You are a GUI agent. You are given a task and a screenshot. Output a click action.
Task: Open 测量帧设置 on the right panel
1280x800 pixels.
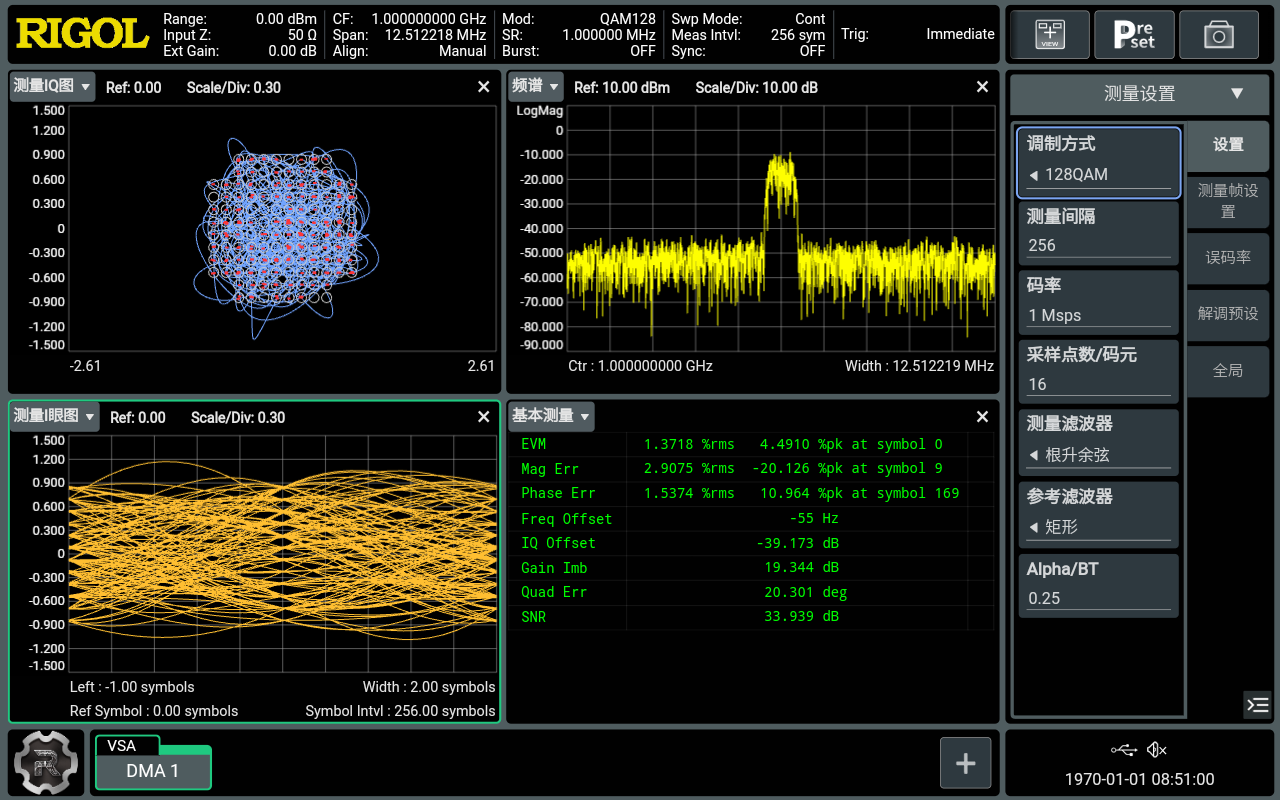pos(1227,201)
